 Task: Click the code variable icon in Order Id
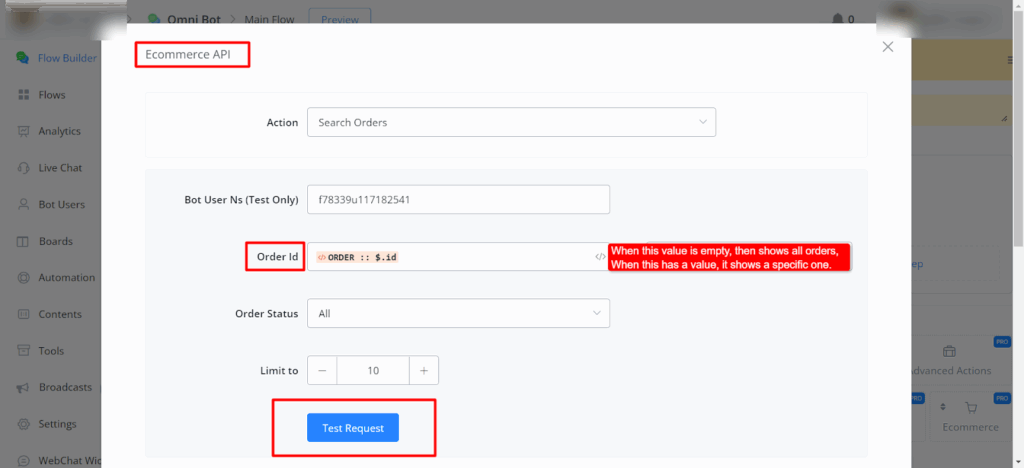tap(600, 257)
